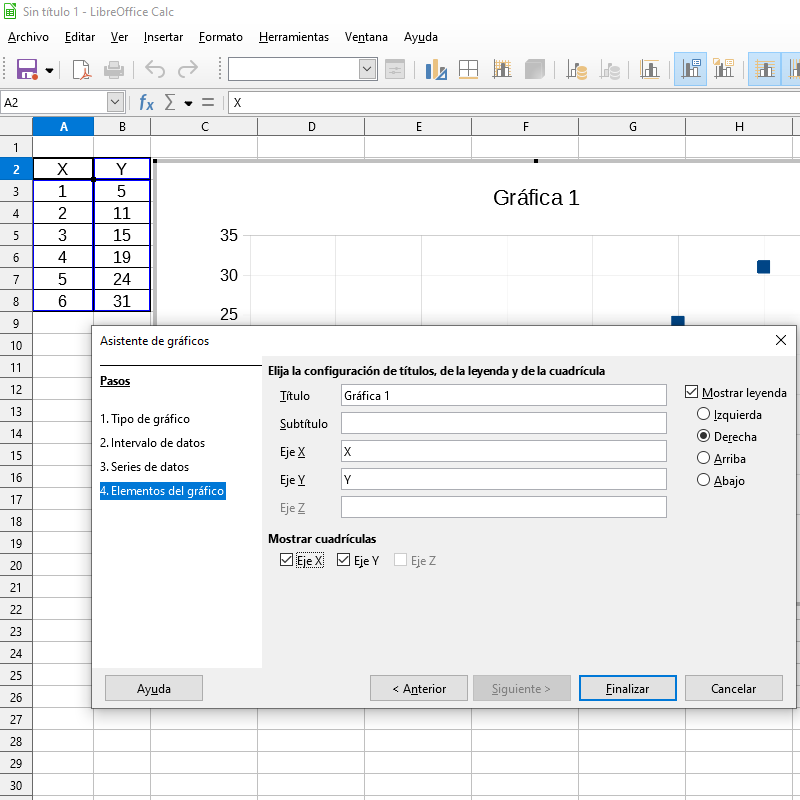Select the Arriba legend position
This screenshot has width=800, height=800.
coord(703,458)
